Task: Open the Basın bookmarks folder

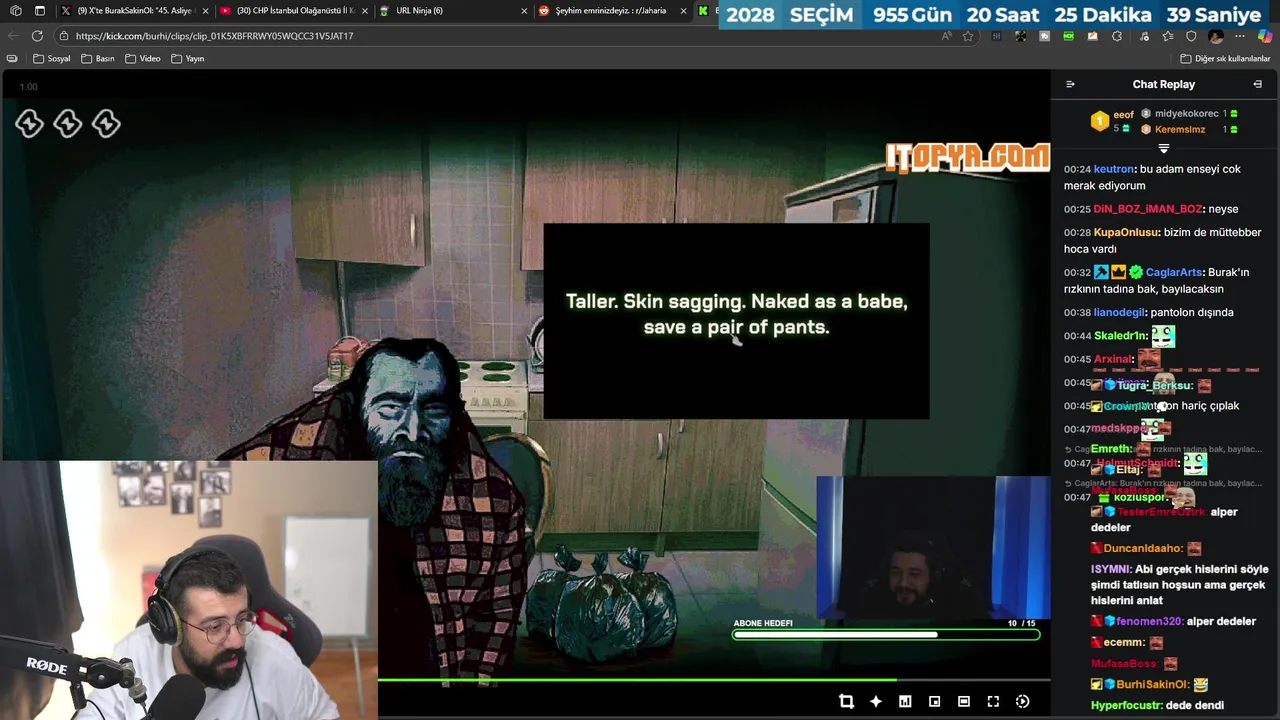Action: pyautogui.click(x=98, y=59)
